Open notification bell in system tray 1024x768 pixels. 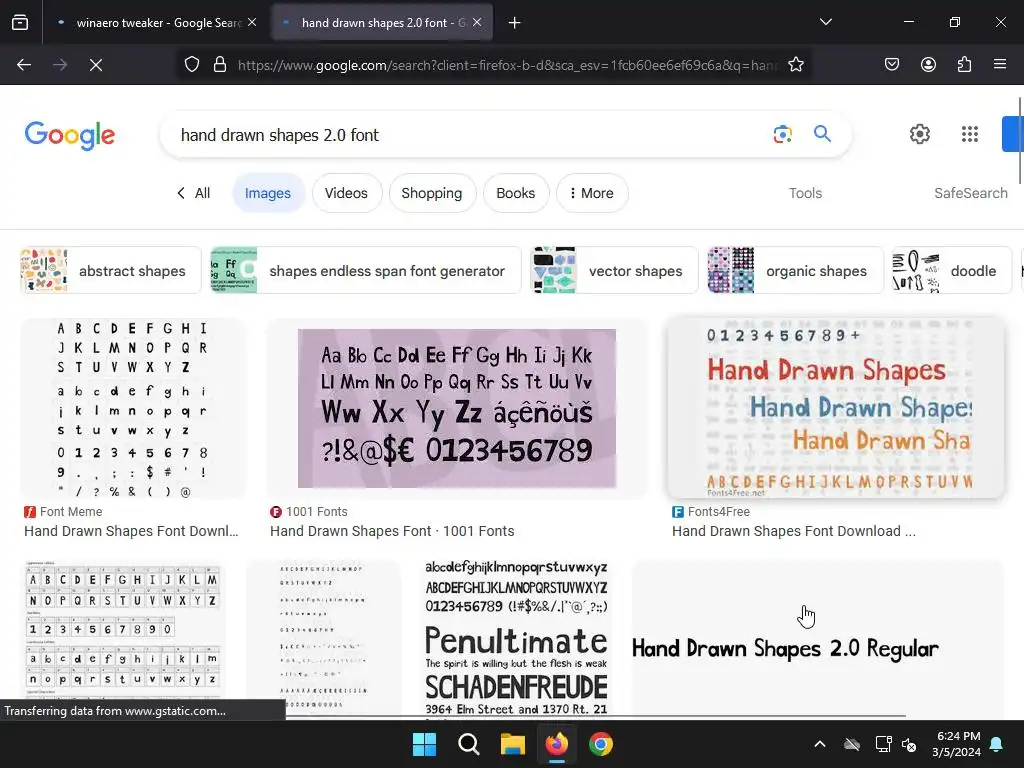(997, 744)
